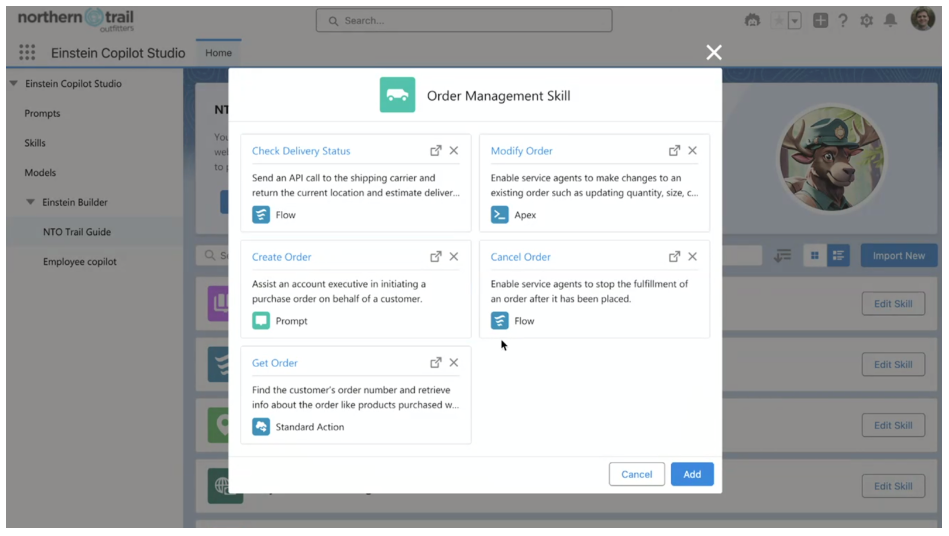Viewport: 949px width, 536px height.
Task: Open Cancel Order external link icon
Action: [674, 257]
